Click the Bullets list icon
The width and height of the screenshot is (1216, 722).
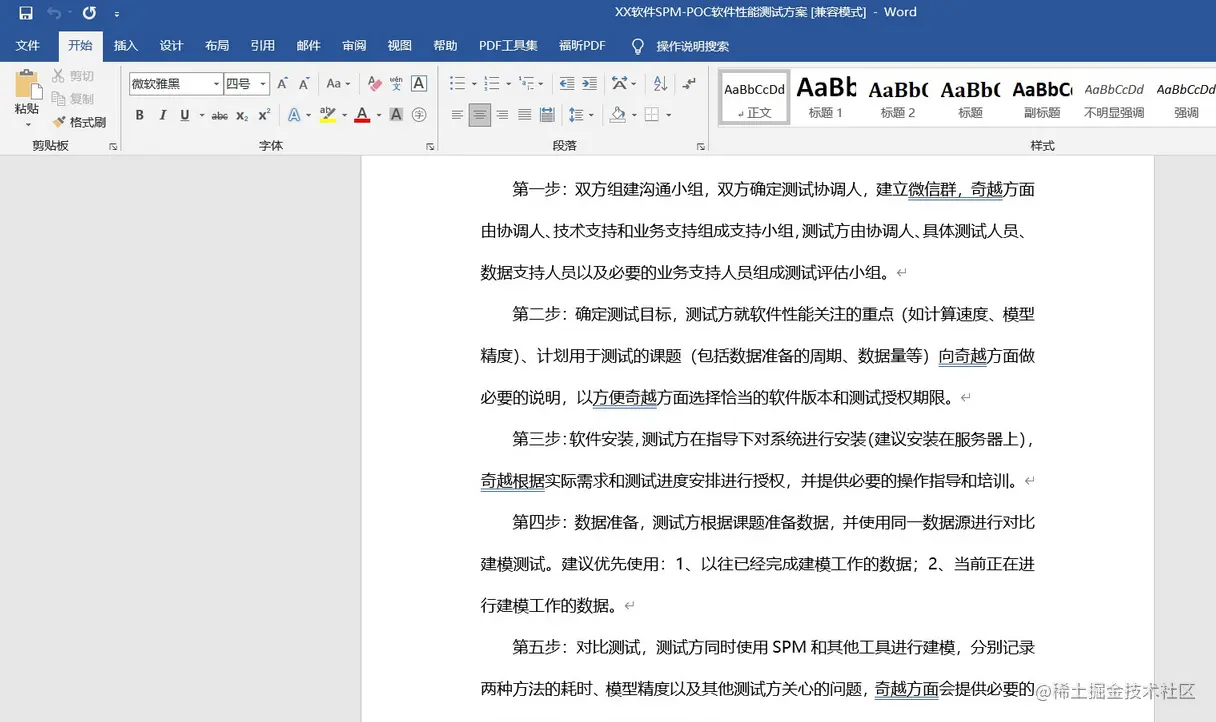tap(456, 84)
